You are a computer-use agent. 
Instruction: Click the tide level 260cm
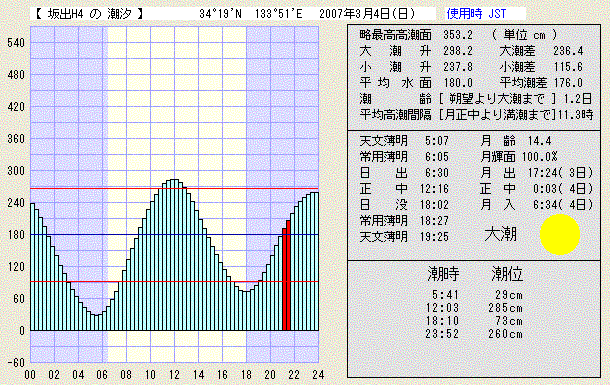click(506, 334)
